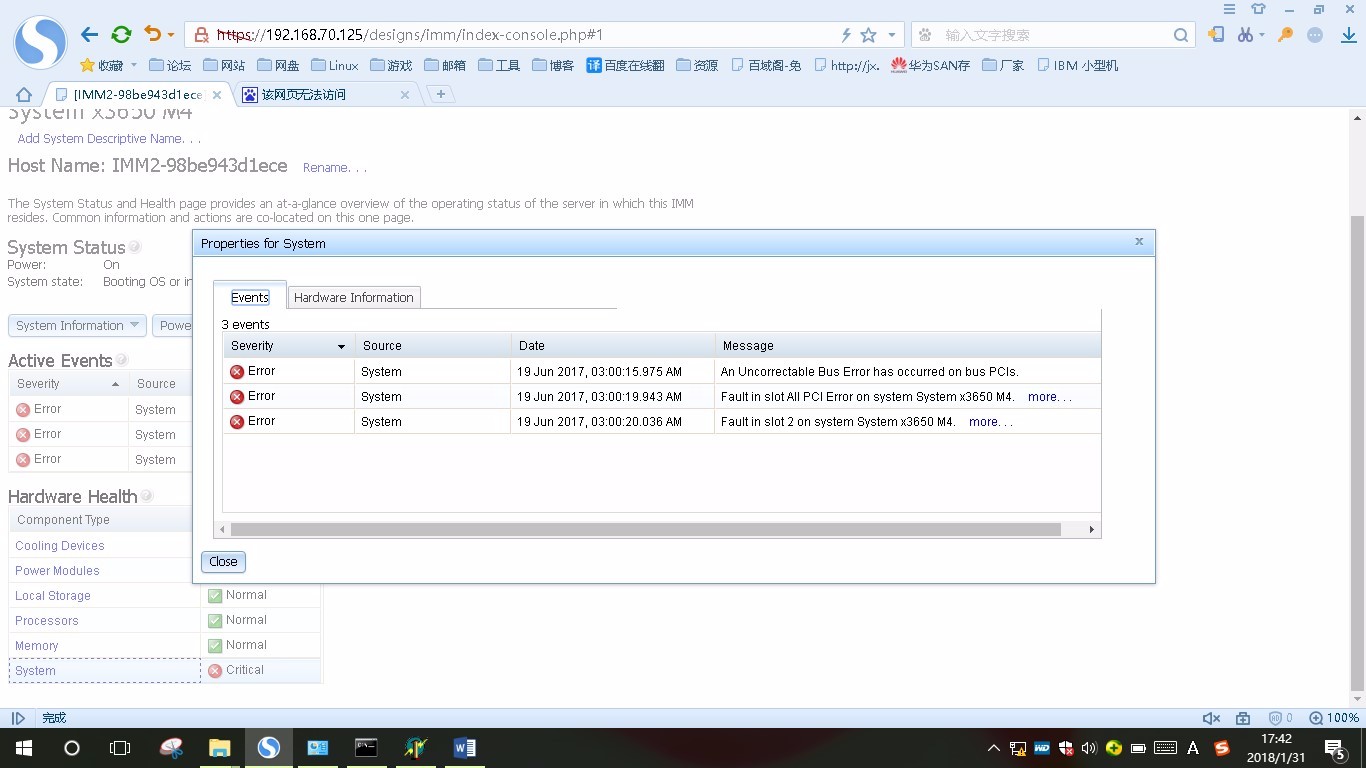Open the browser hamburger menu

coord(1229,9)
